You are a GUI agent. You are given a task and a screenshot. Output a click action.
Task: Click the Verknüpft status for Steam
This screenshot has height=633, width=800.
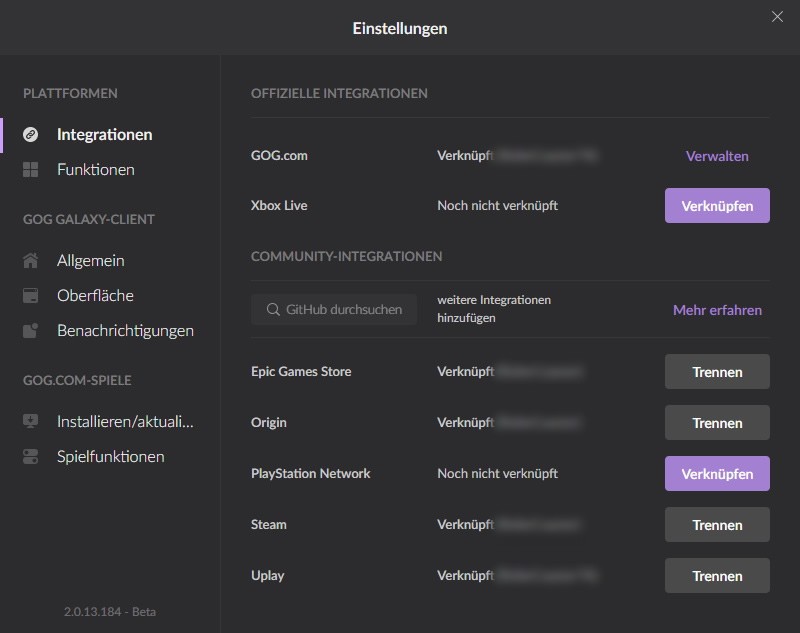(465, 525)
